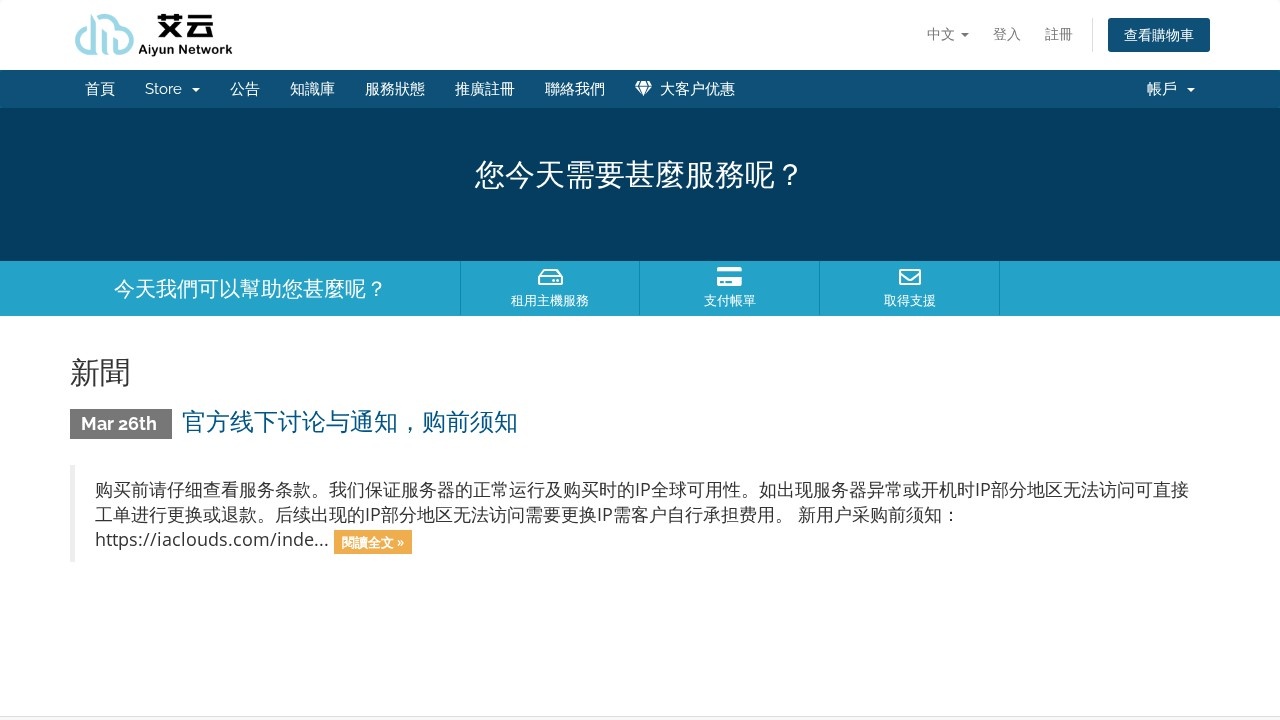The height and width of the screenshot is (720, 1280).
Task: Select 服務狀態 in the navigation bar
Action: coord(395,89)
